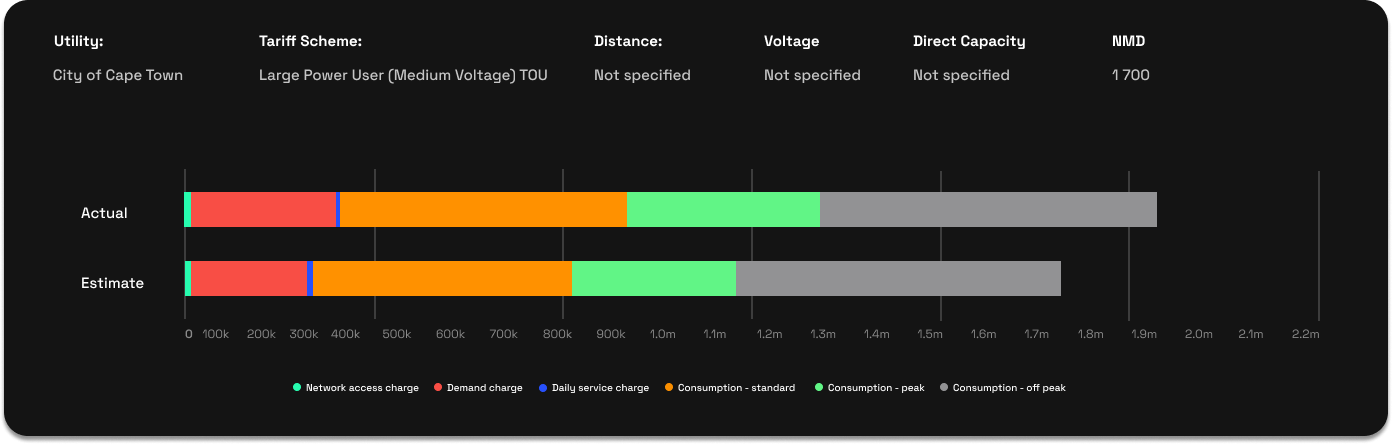Viewport: 1392px width, 444px height.
Task: Click the orange standard segment in Estimate bar
Action: [442, 278]
